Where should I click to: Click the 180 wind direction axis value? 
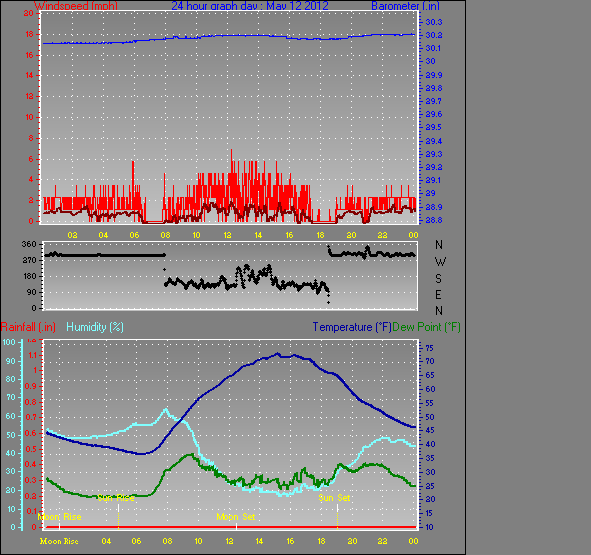tap(29, 276)
